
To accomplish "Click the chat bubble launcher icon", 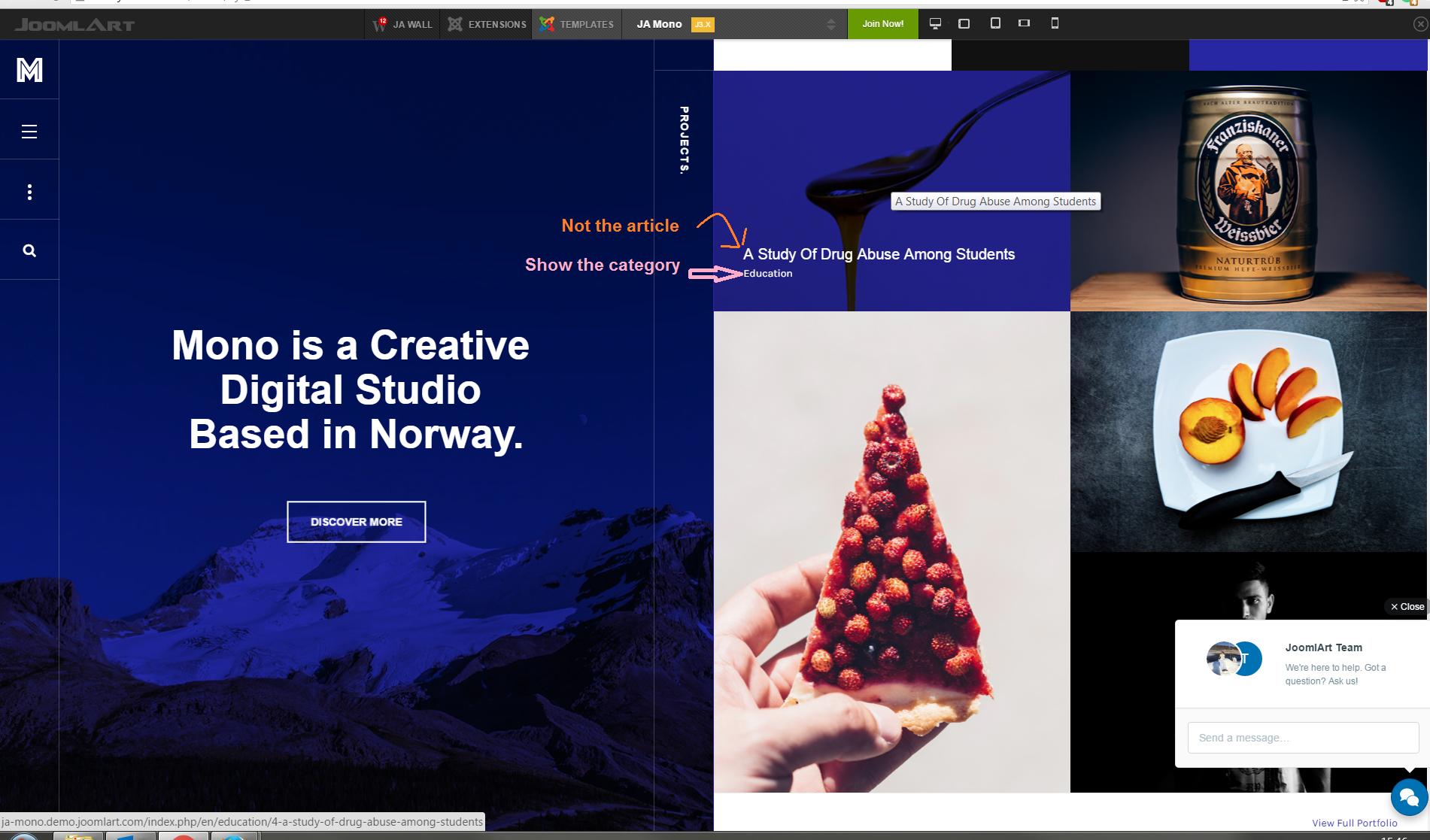I will pos(1409,797).
